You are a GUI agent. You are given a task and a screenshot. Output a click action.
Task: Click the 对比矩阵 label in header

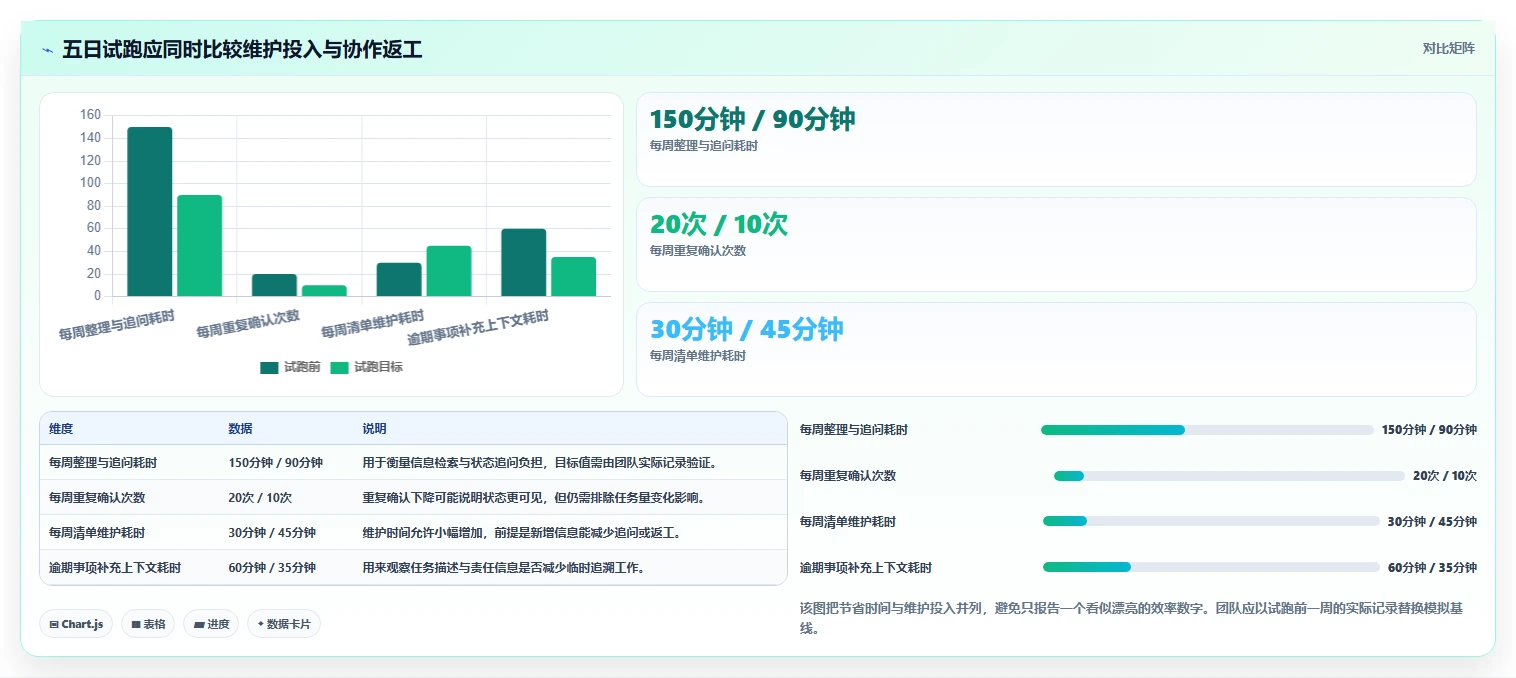point(1448,48)
